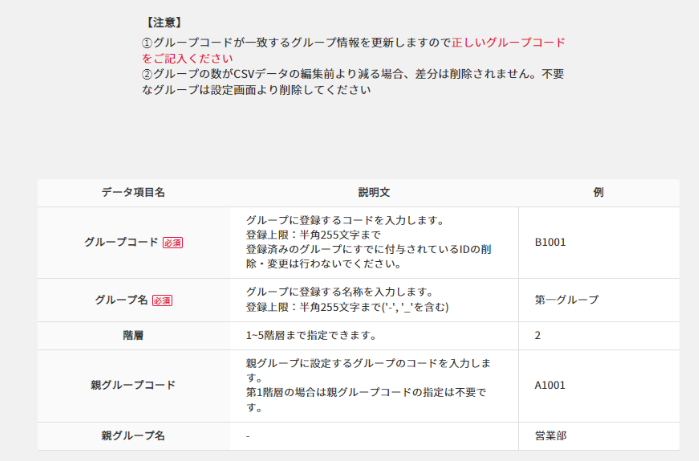699x461 pixels.
Task: Click the 階層 row label
Action: pos(133,335)
